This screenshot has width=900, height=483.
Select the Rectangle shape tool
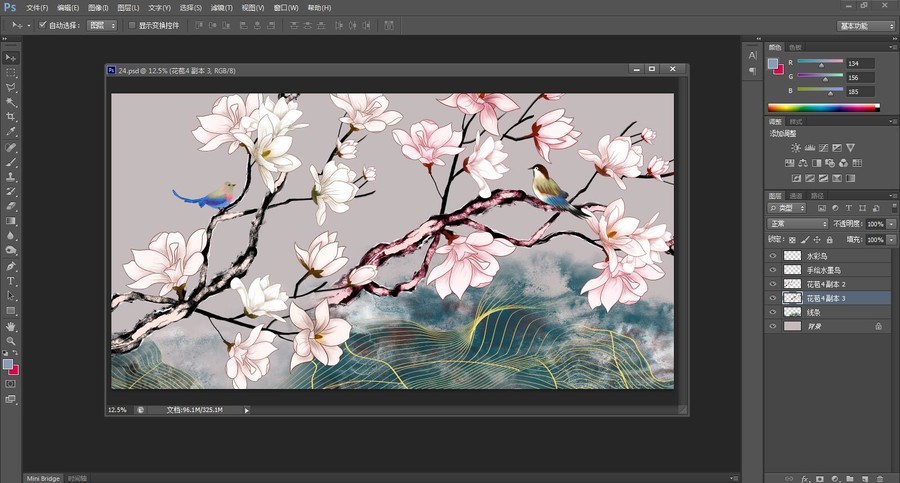[x=11, y=311]
